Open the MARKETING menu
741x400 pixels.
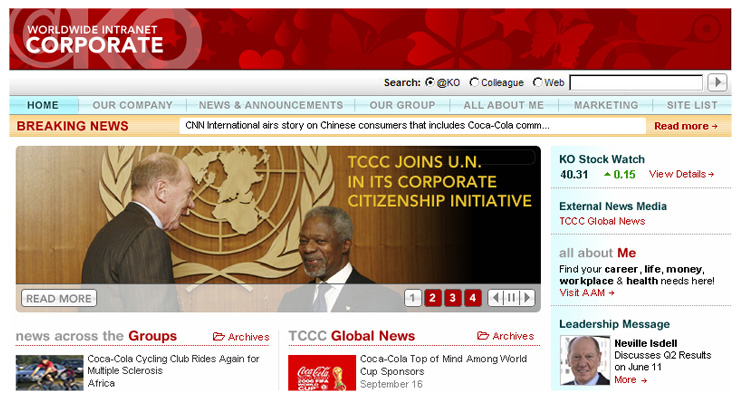(x=606, y=105)
